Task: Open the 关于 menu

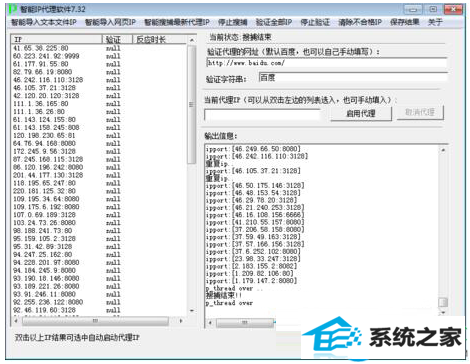Action: pyautogui.click(x=435, y=22)
